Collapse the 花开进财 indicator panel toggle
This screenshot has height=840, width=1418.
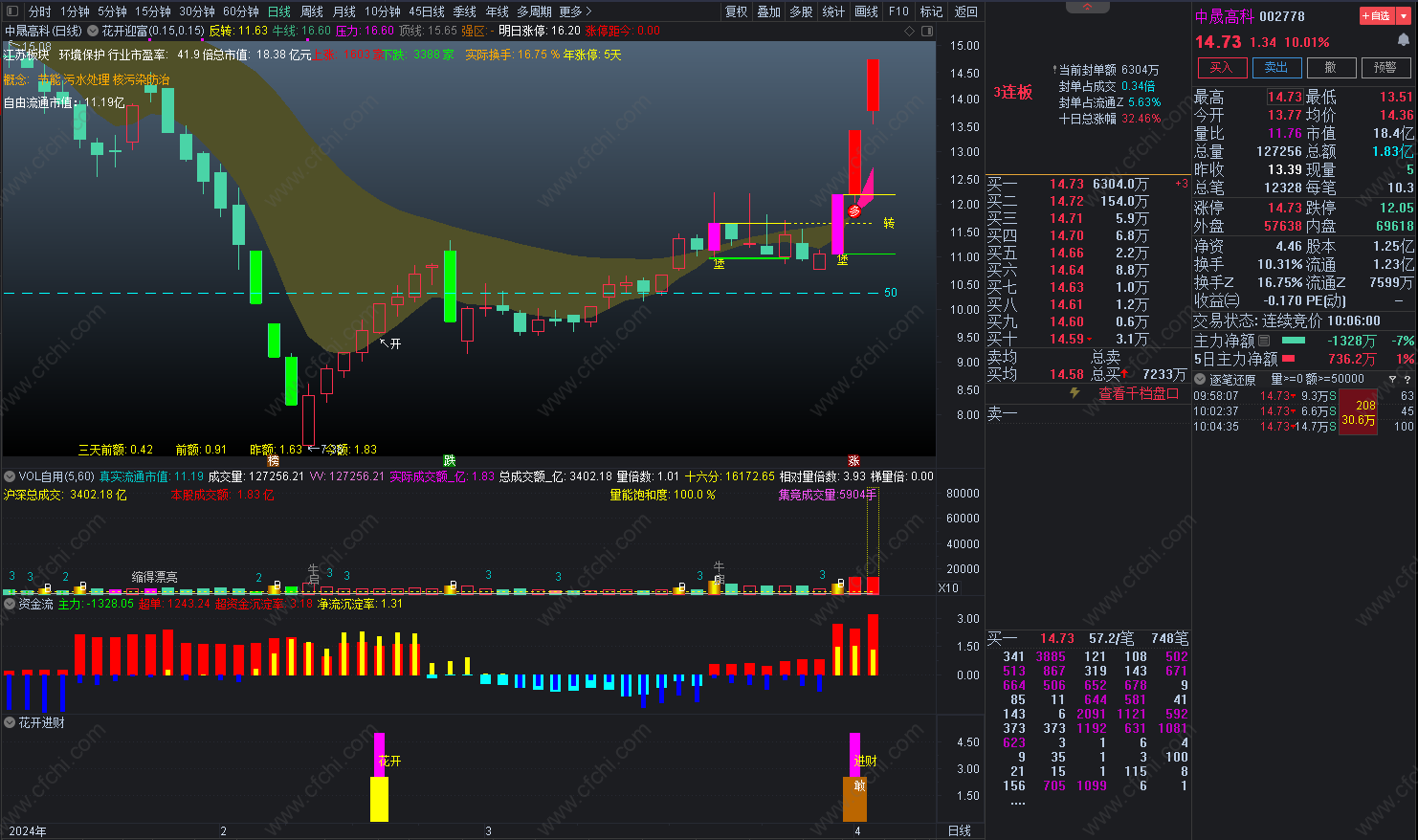click(10, 722)
